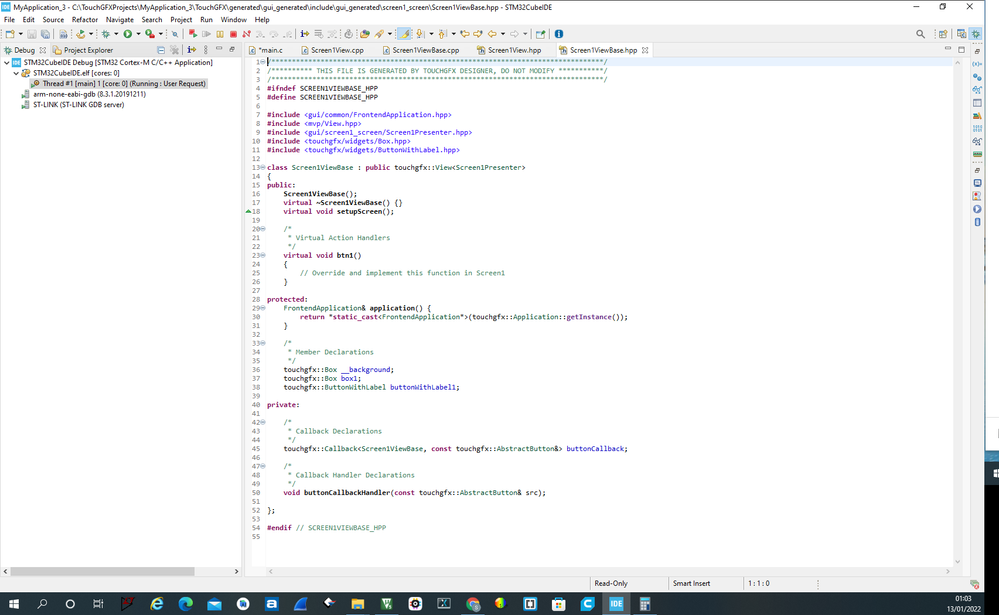The height and width of the screenshot is (615, 999).
Task: Click the Save toolbar icon
Action: 31,34
